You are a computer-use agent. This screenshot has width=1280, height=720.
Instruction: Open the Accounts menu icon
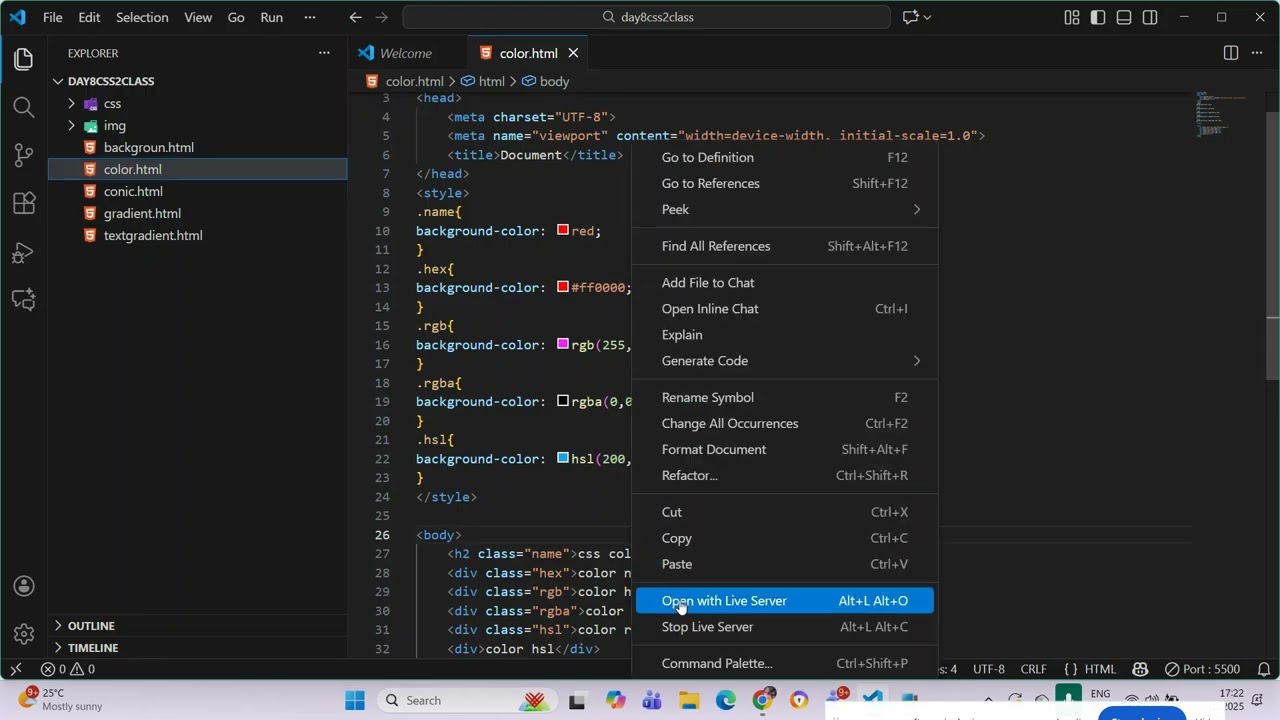click(24, 586)
